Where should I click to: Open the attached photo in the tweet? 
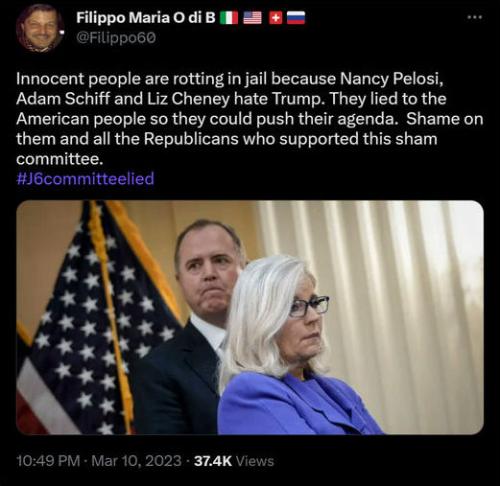click(250, 317)
